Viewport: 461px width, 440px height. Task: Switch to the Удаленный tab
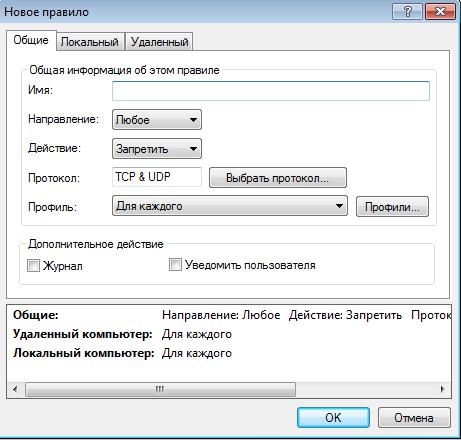click(159, 42)
